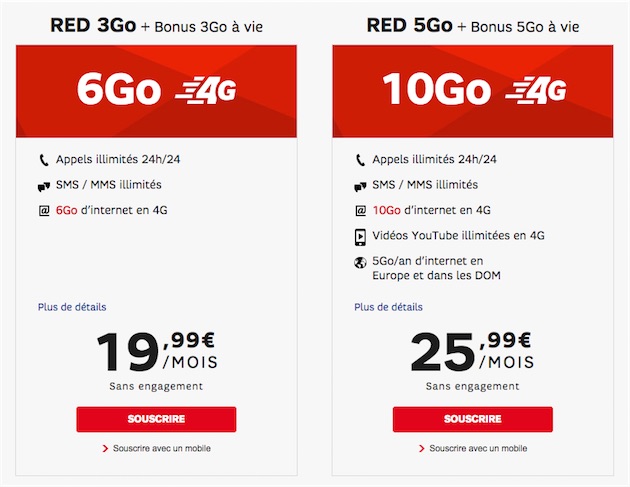The height and width of the screenshot is (487, 630).
Task: Click the phone icon in the 6Go plan
Action: [44, 160]
